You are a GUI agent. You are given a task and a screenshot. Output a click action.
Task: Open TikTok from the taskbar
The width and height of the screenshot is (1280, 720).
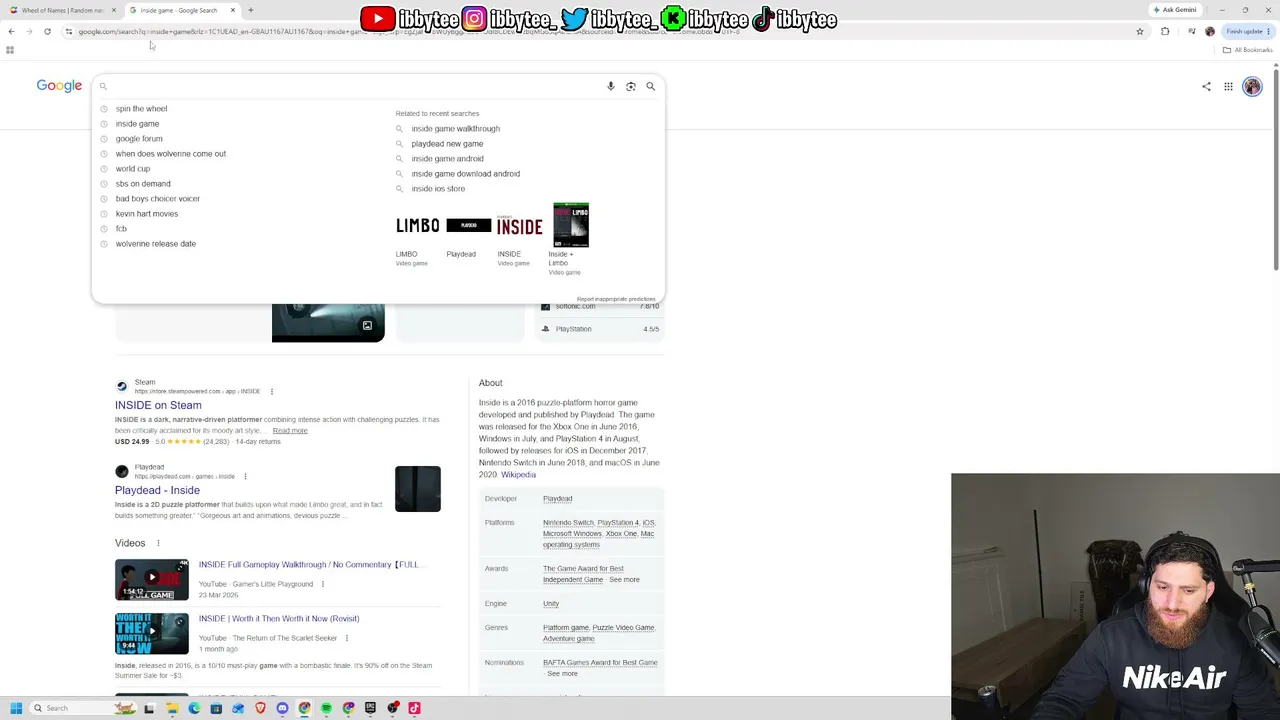(414, 708)
